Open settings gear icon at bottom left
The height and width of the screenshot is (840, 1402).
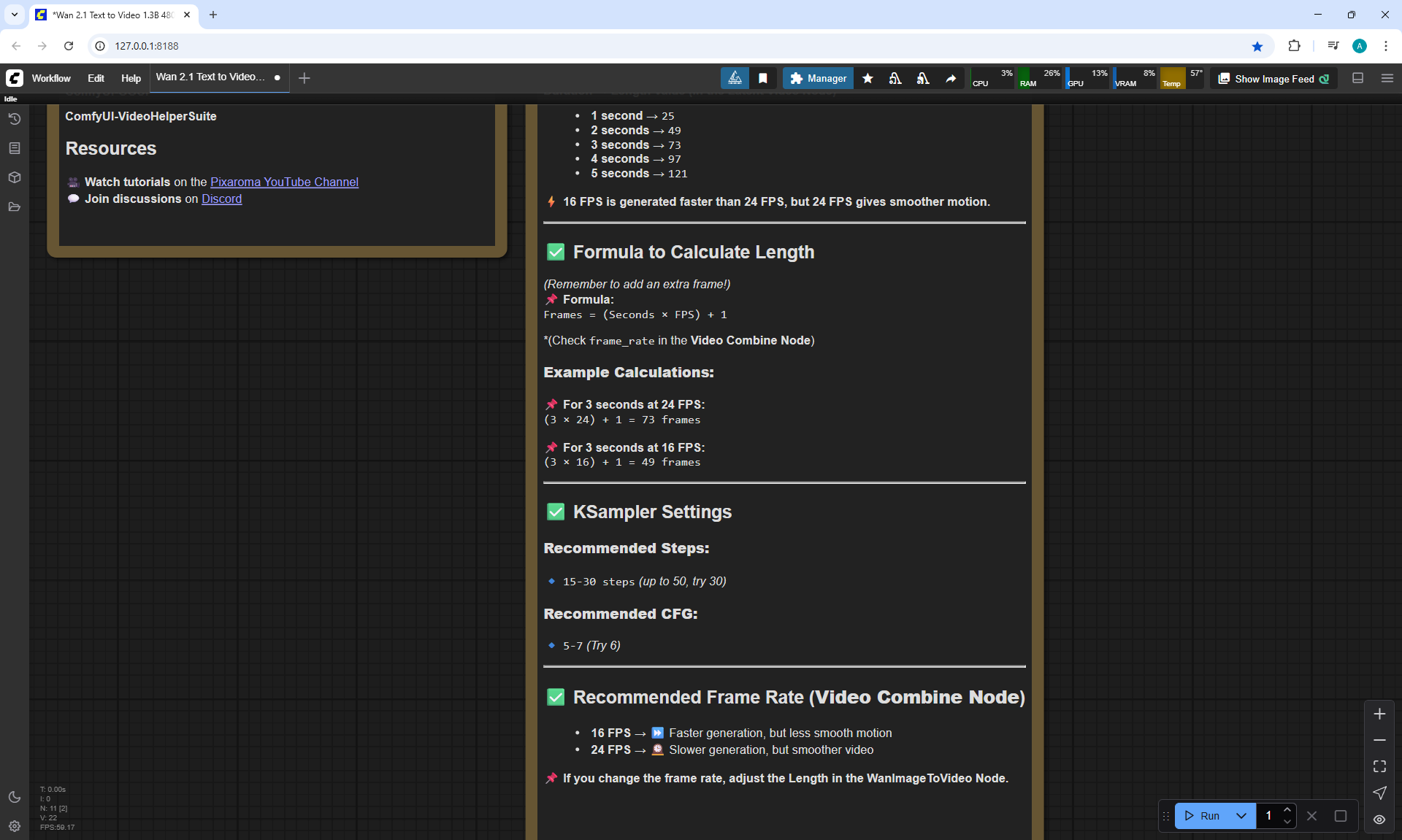(15, 826)
